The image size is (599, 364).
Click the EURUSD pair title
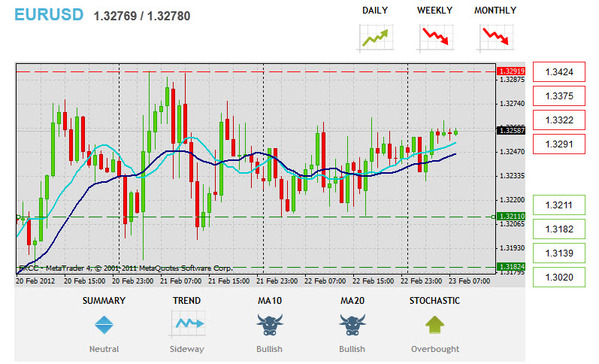[49, 15]
